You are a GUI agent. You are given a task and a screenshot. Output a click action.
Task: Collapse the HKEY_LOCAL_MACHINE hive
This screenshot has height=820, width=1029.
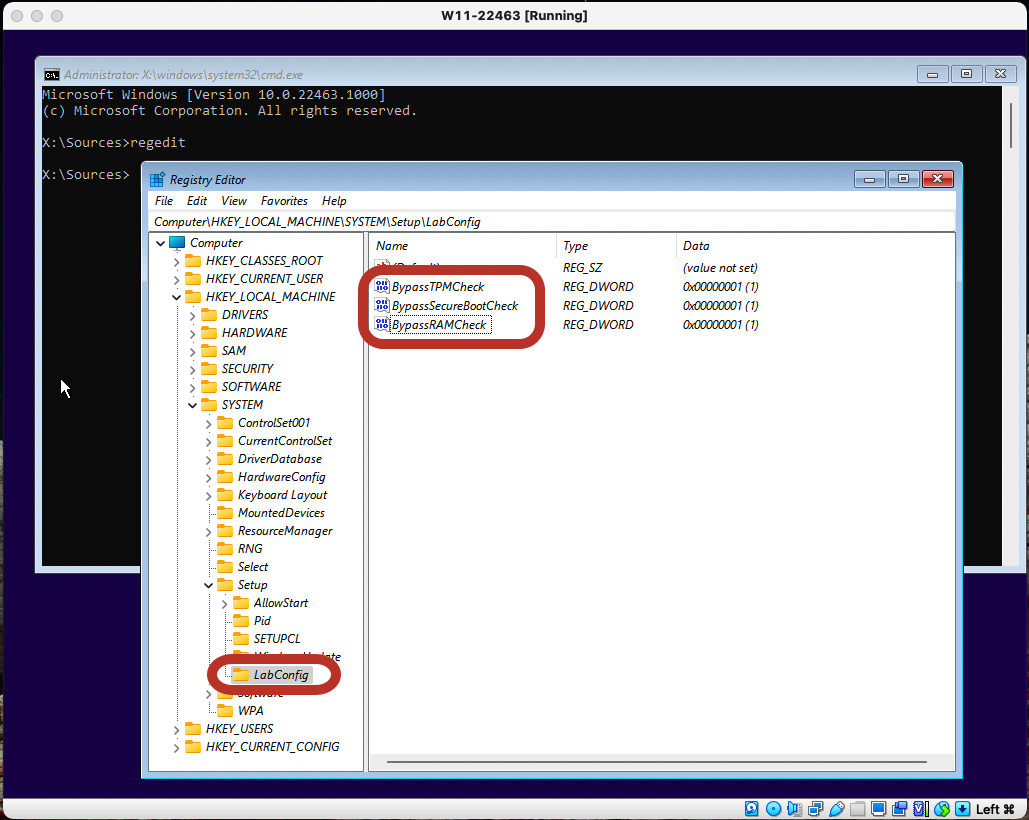point(177,297)
